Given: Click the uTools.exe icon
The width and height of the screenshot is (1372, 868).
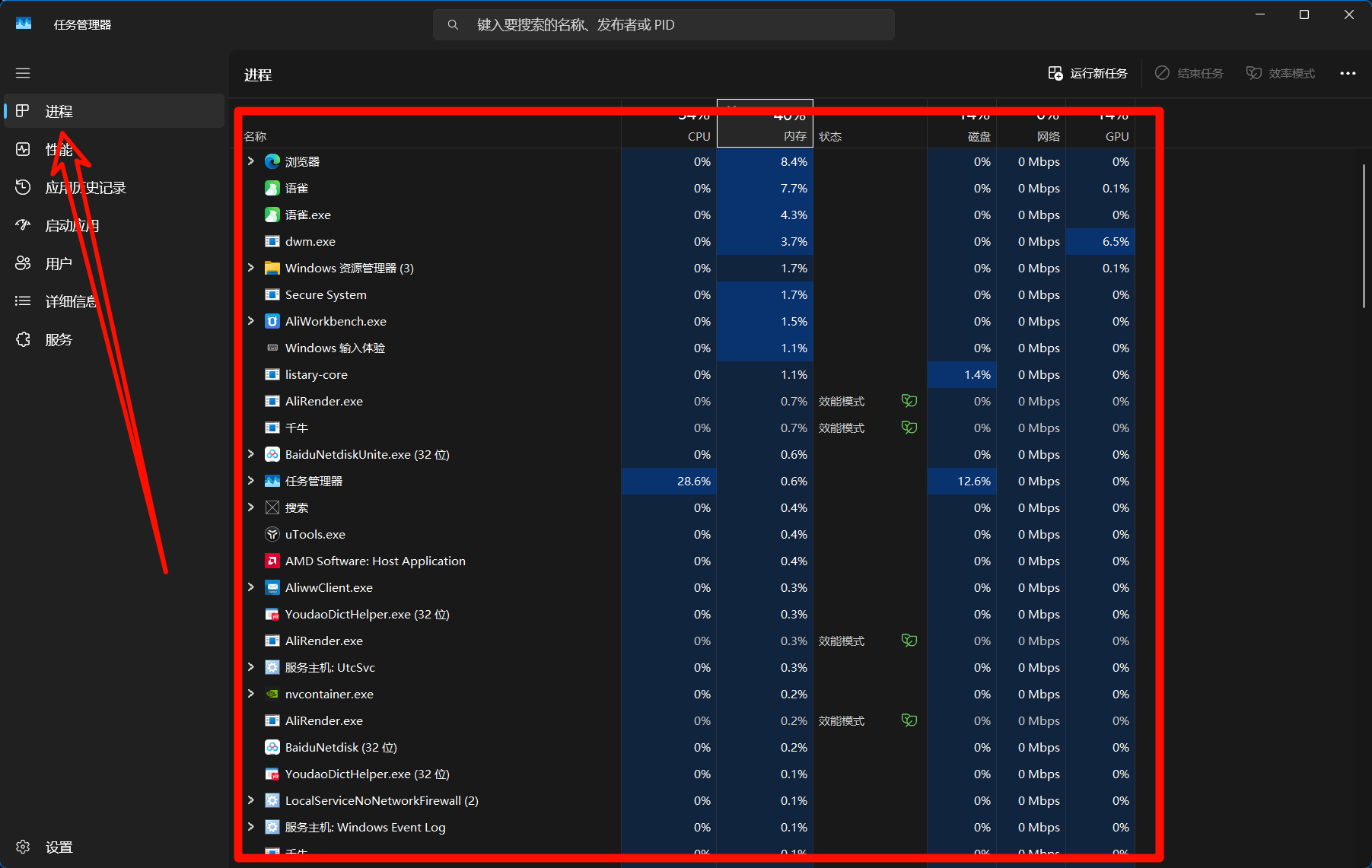Looking at the screenshot, I should click(272, 534).
